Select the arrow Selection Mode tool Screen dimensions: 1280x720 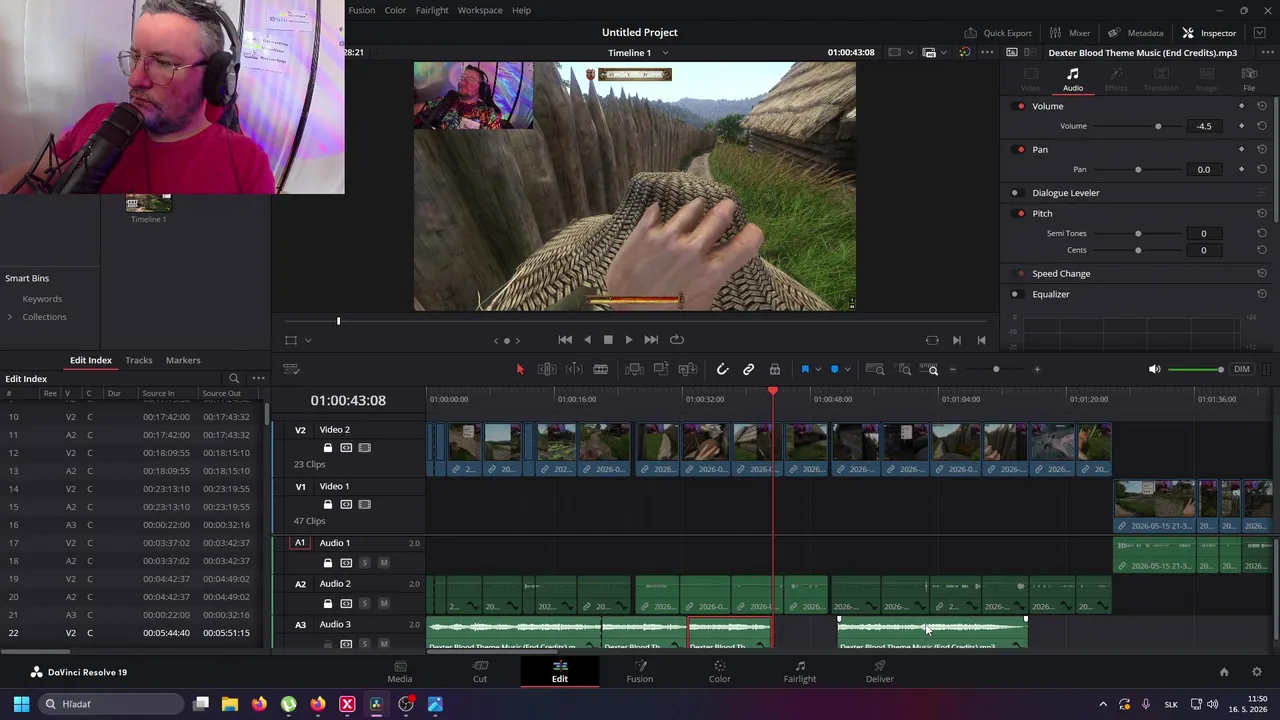[519, 369]
